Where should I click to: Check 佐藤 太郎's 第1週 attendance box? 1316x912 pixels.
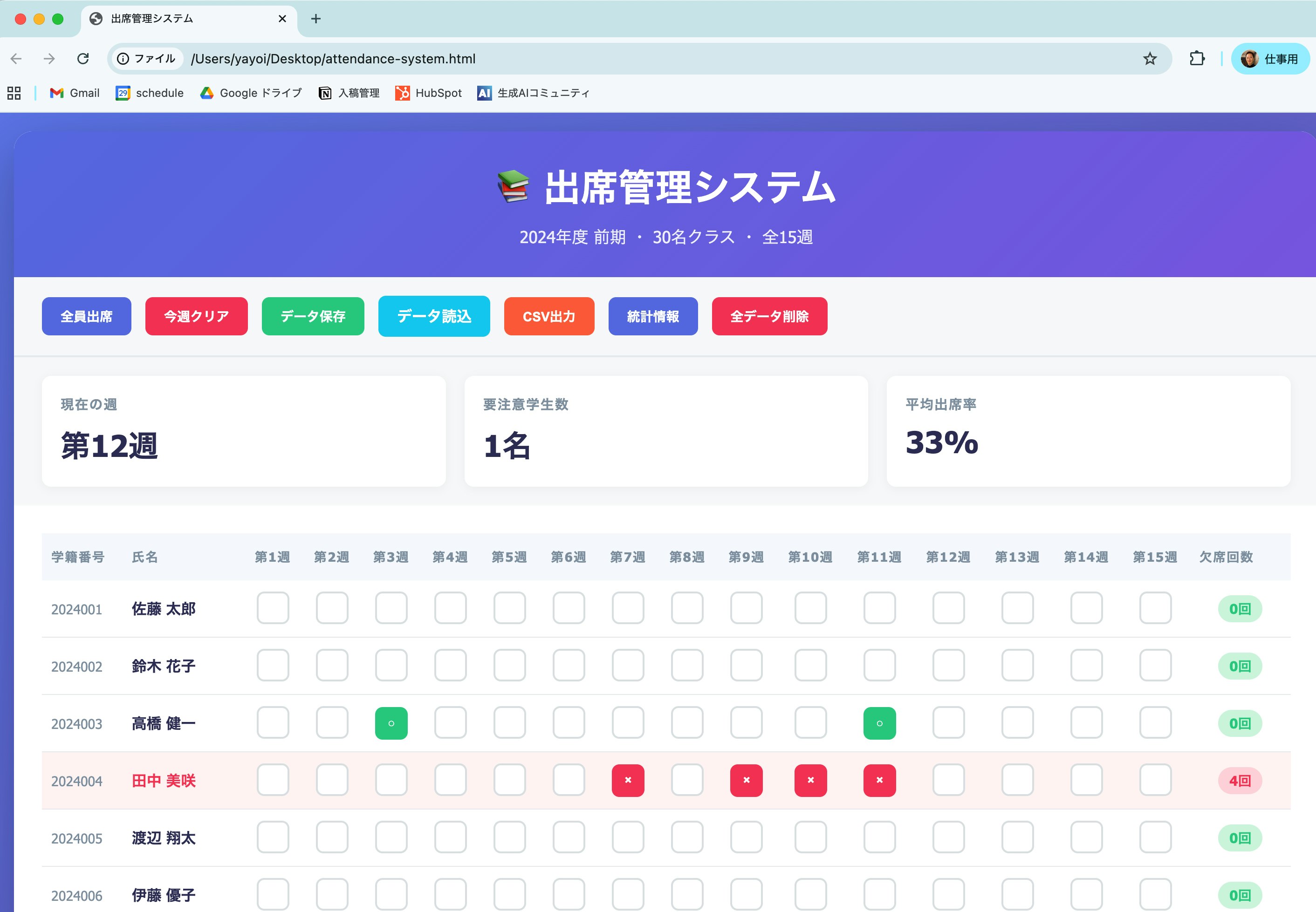click(x=273, y=609)
